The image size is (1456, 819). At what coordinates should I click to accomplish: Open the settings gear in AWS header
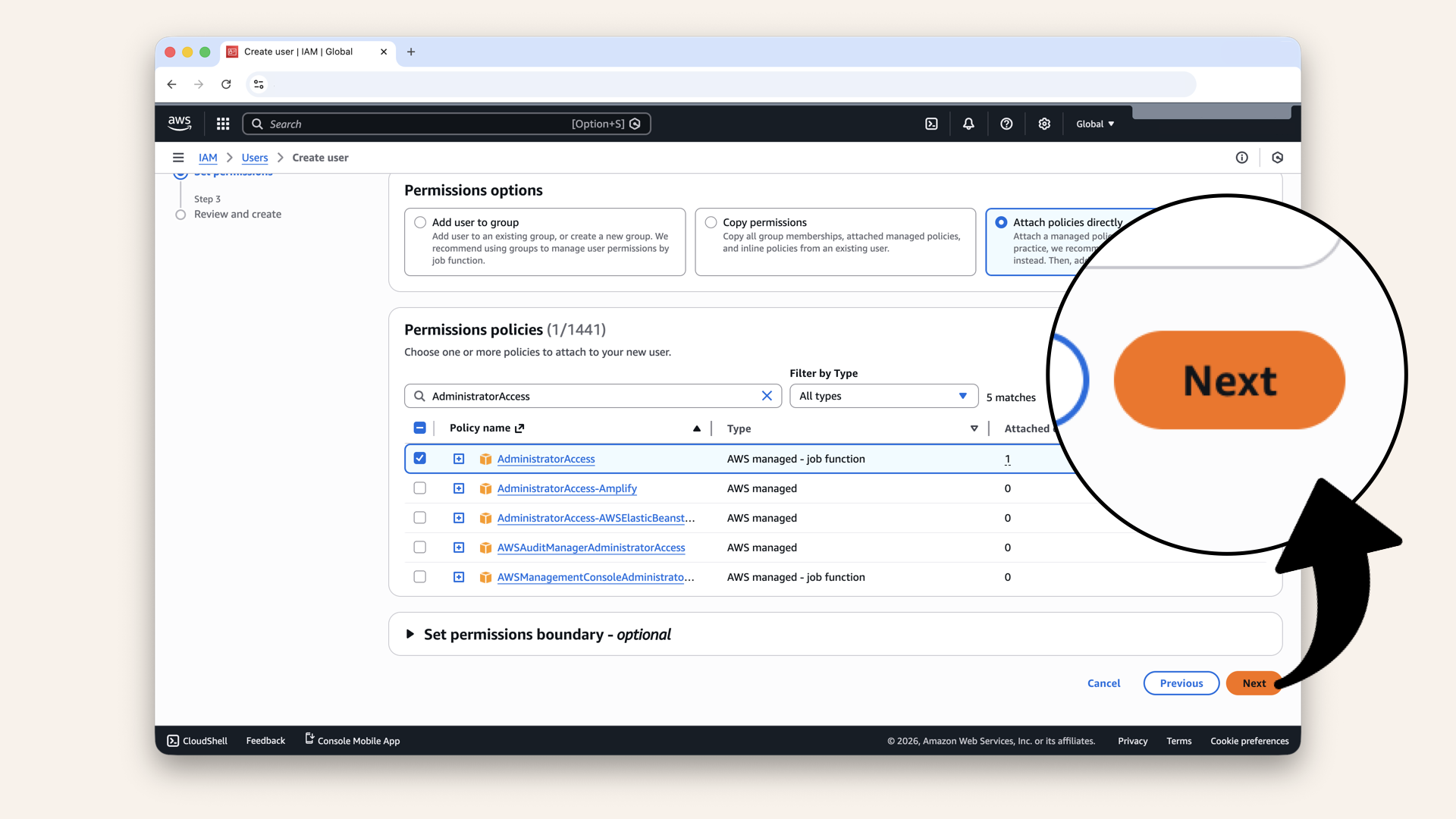(1044, 124)
